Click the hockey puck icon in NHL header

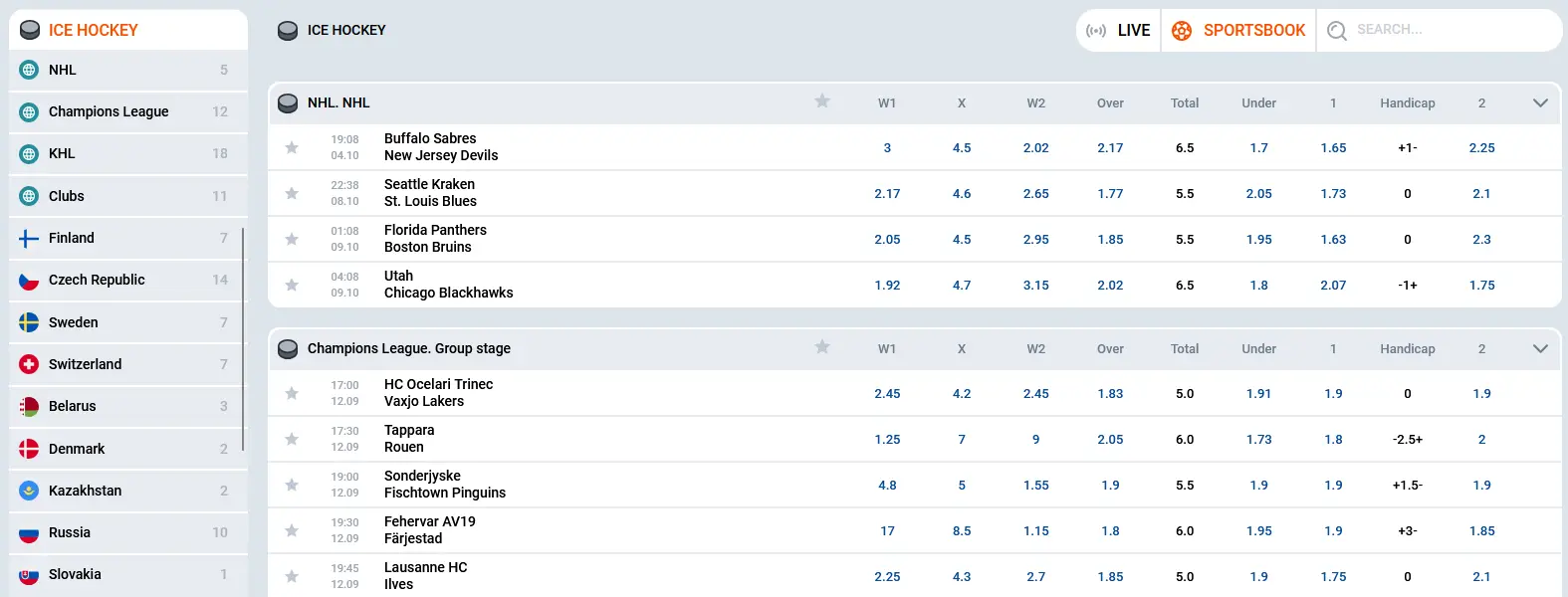288,102
